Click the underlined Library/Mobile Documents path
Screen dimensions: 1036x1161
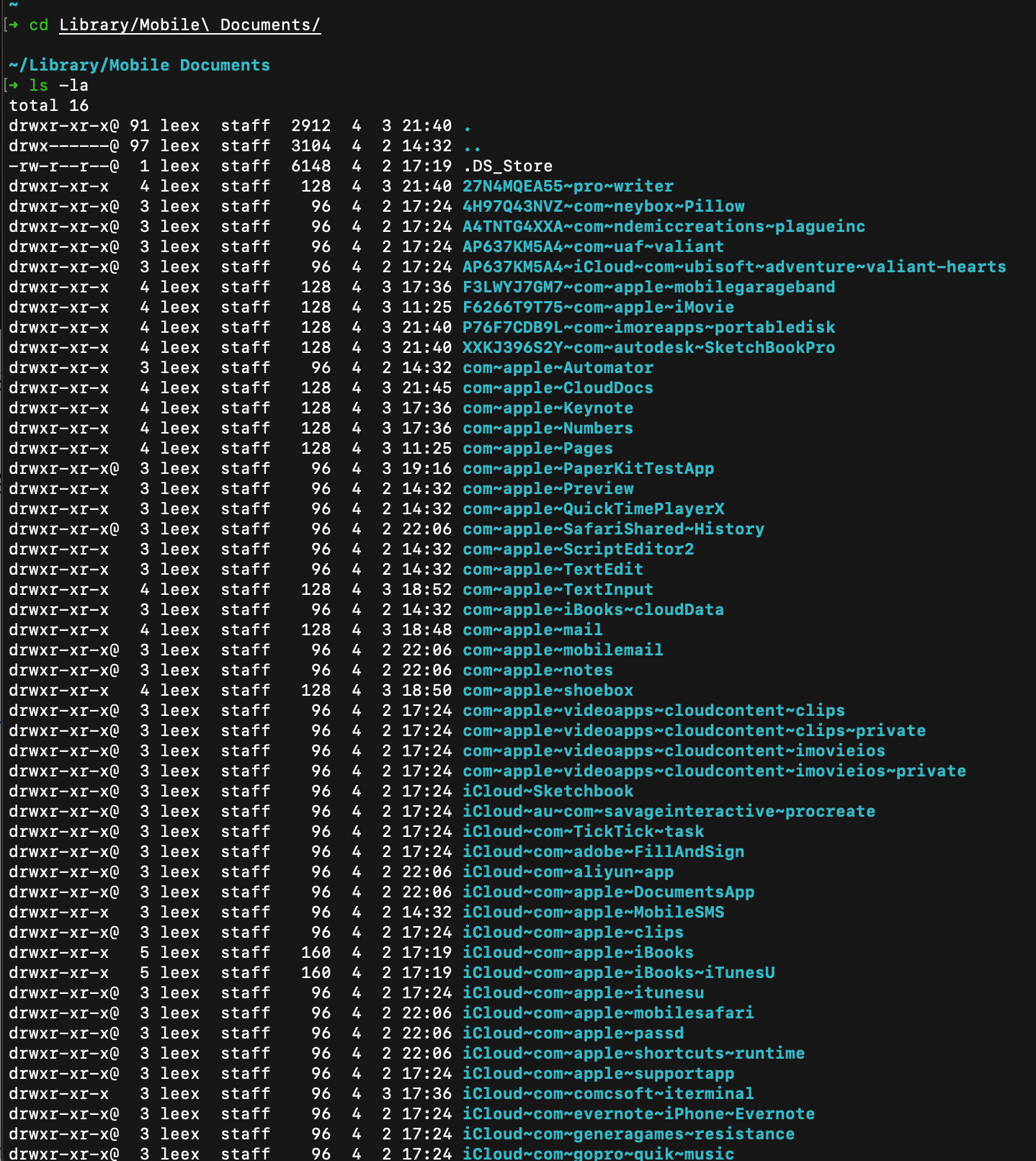pyautogui.click(x=189, y=25)
